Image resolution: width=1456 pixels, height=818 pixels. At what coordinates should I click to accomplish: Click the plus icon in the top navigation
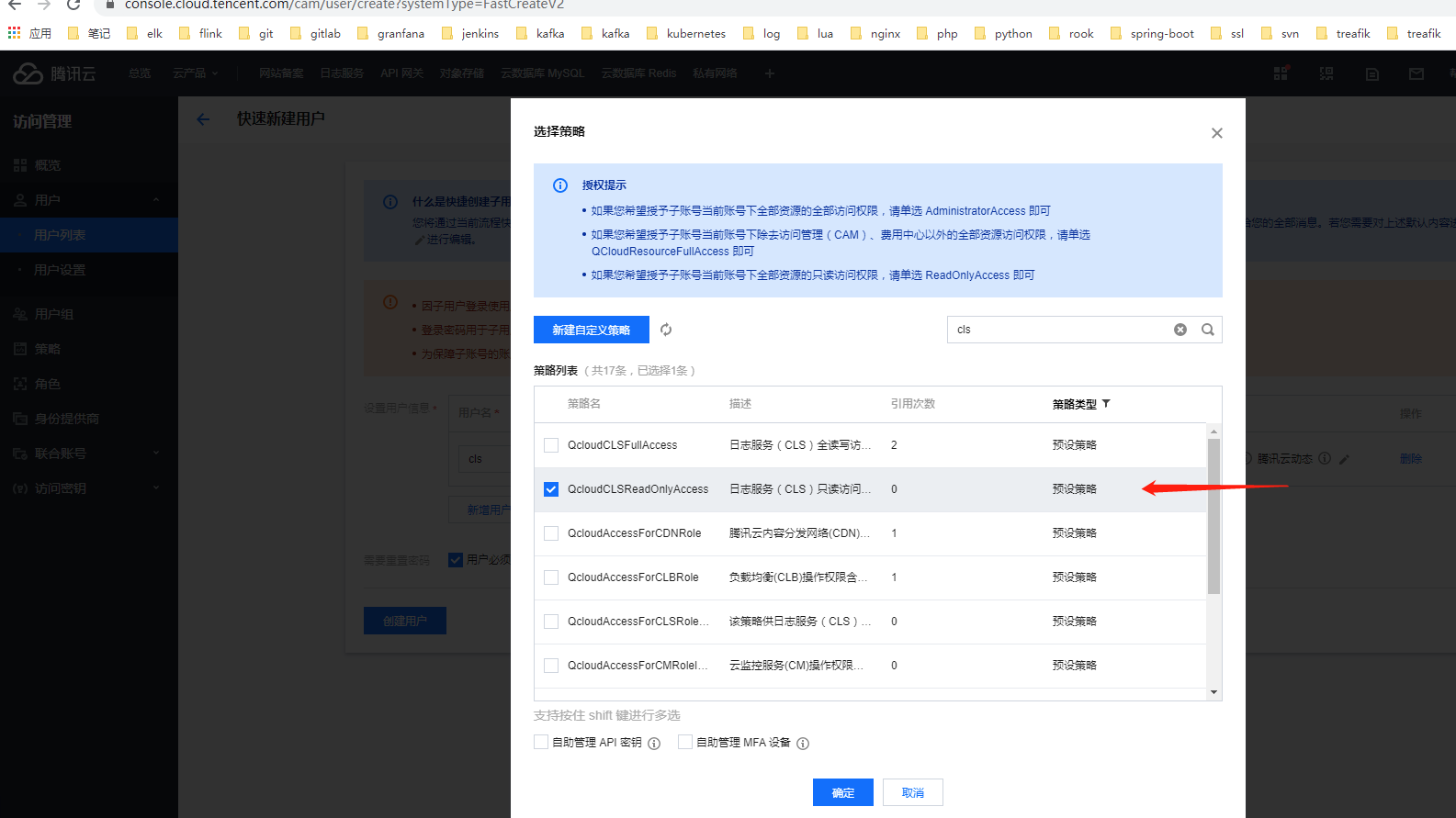[x=770, y=73]
